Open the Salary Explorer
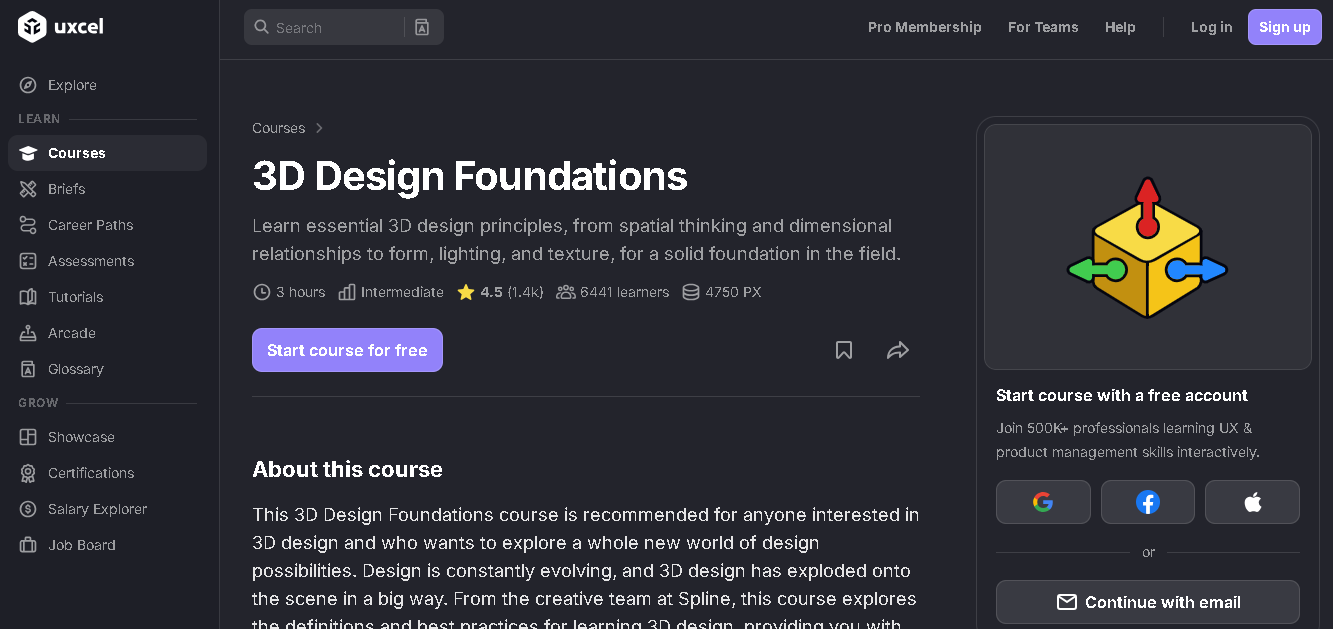The width and height of the screenshot is (1333, 629). point(96,508)
